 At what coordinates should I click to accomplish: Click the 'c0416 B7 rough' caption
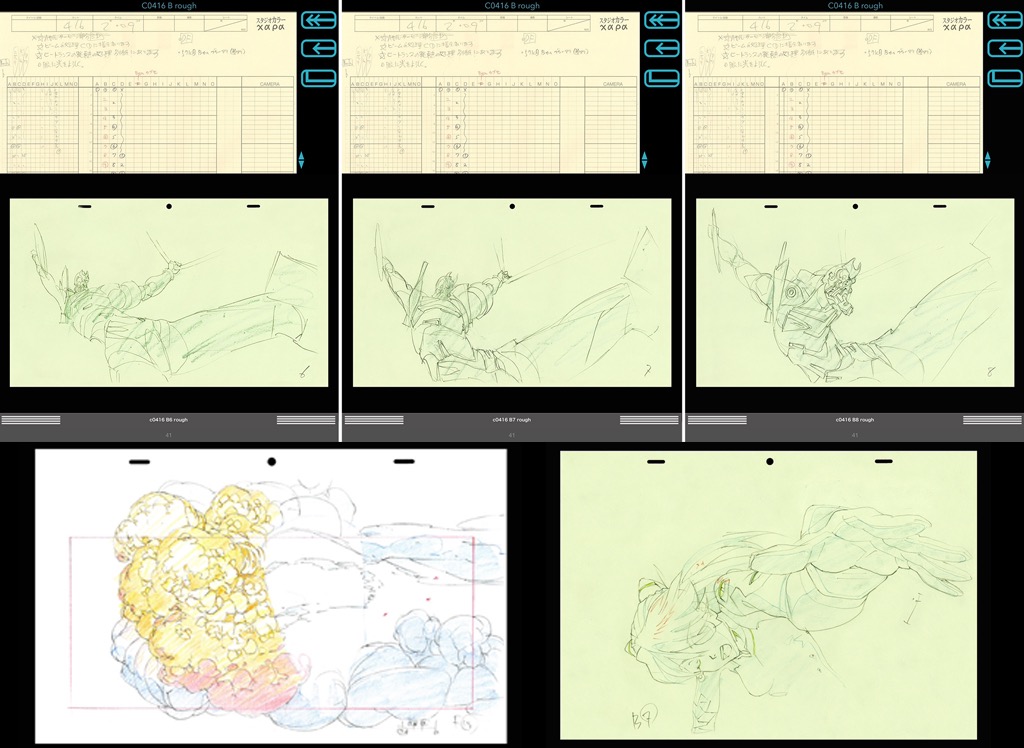[511, 420]
